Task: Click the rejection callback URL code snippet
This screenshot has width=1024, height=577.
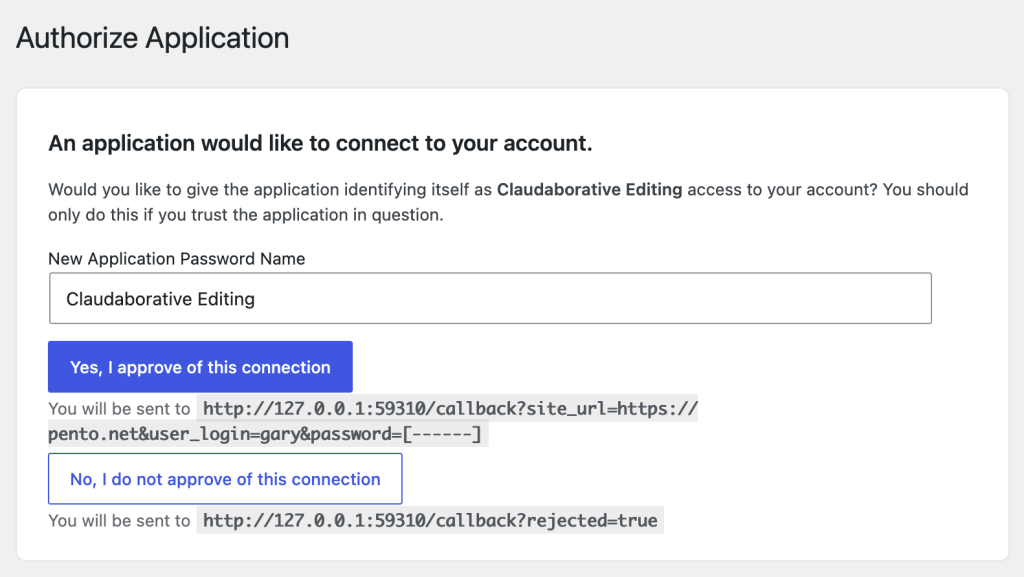Action: 430,520
